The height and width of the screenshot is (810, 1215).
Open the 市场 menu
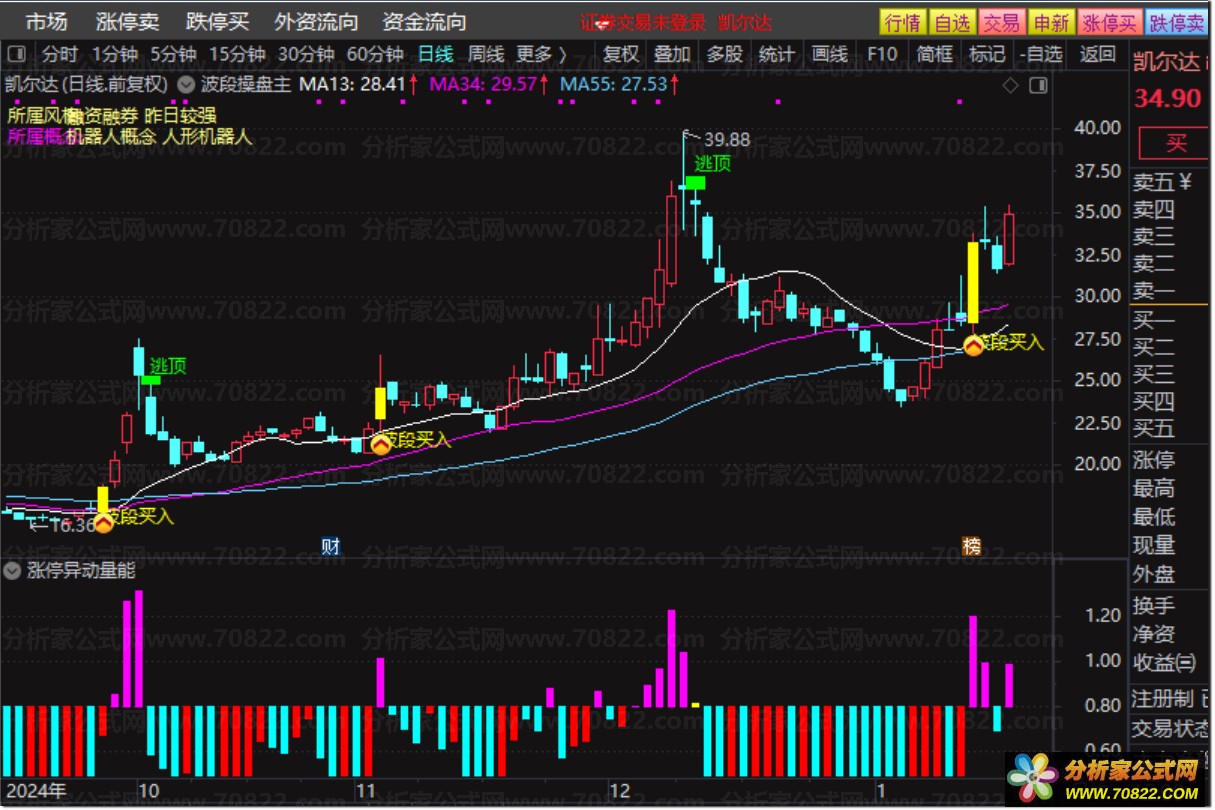click(45, 22)
